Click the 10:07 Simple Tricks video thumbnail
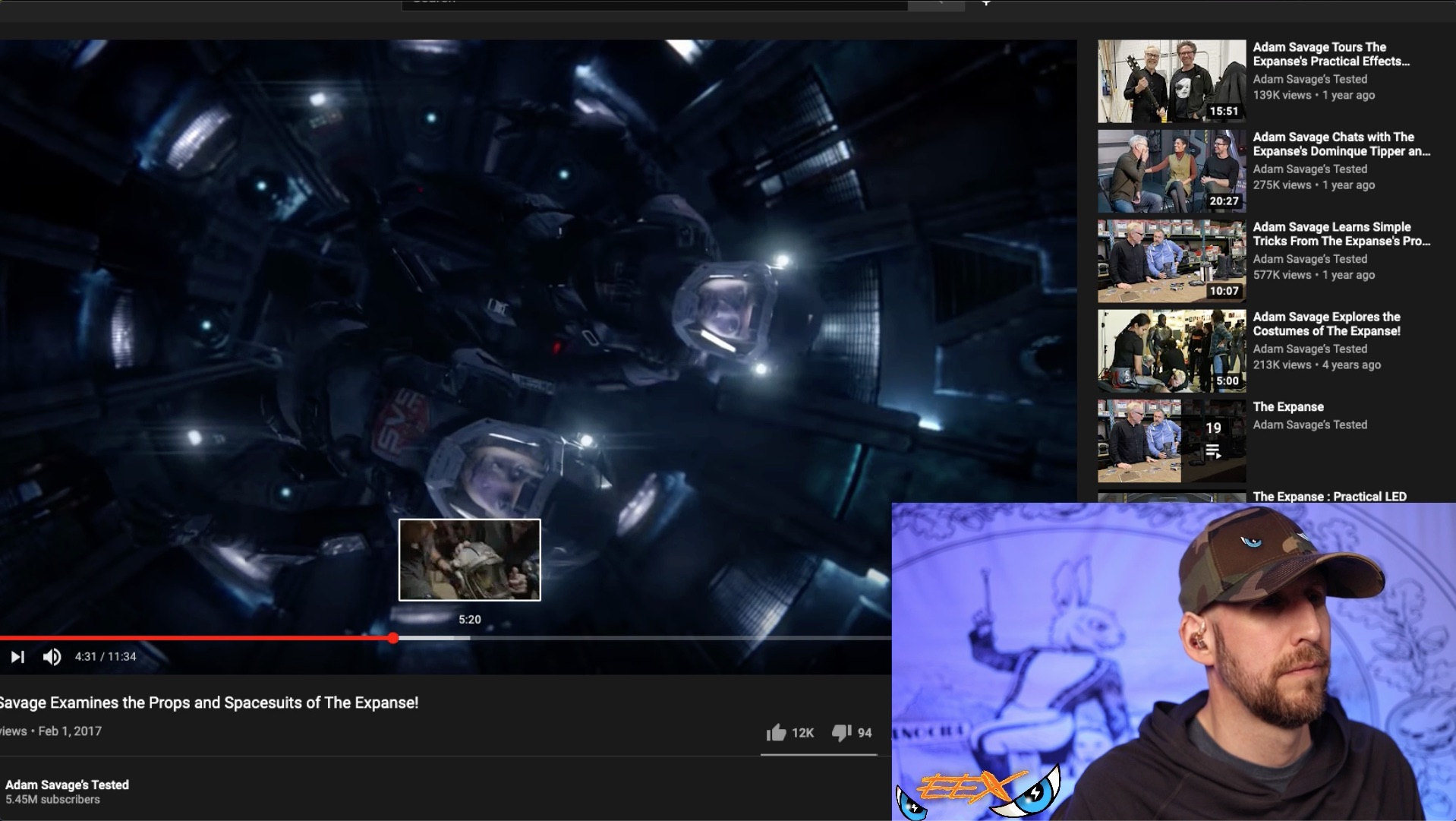The image size is (1456, 821). 1171,261
